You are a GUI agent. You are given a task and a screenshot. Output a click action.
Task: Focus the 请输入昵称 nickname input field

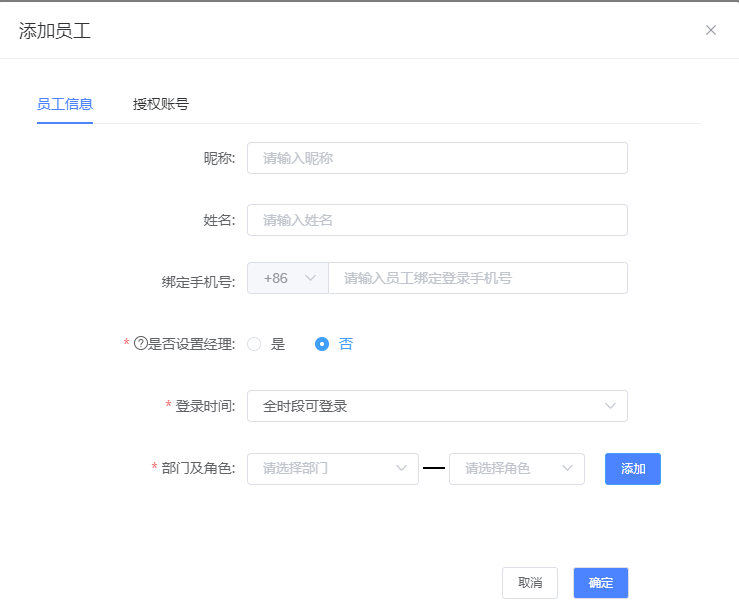point(437,158)
